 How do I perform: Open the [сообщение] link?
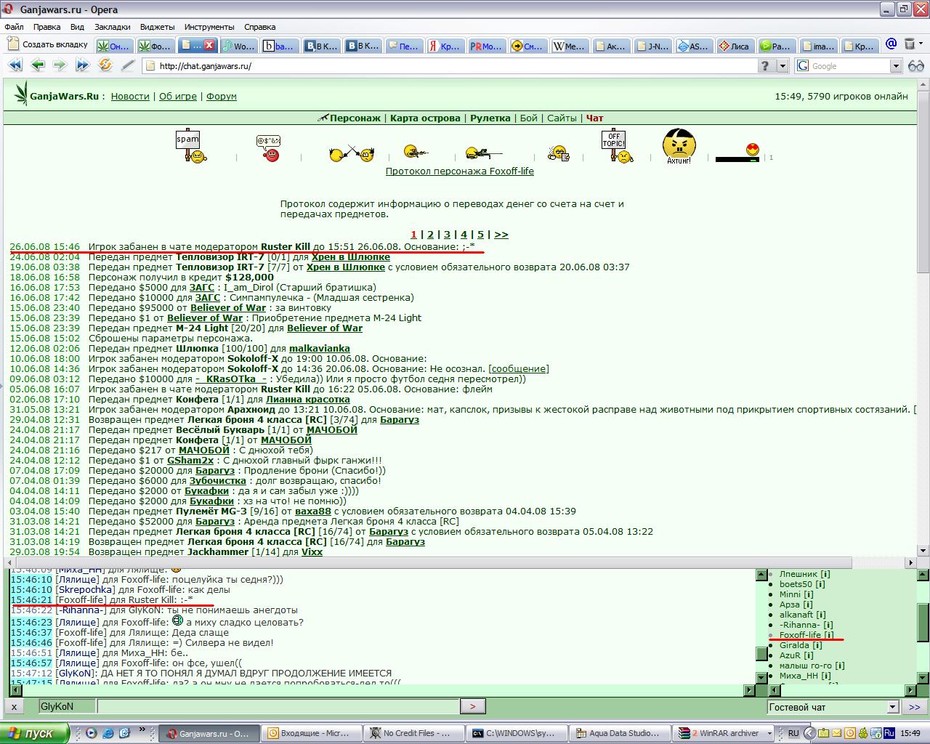[519, 369]
